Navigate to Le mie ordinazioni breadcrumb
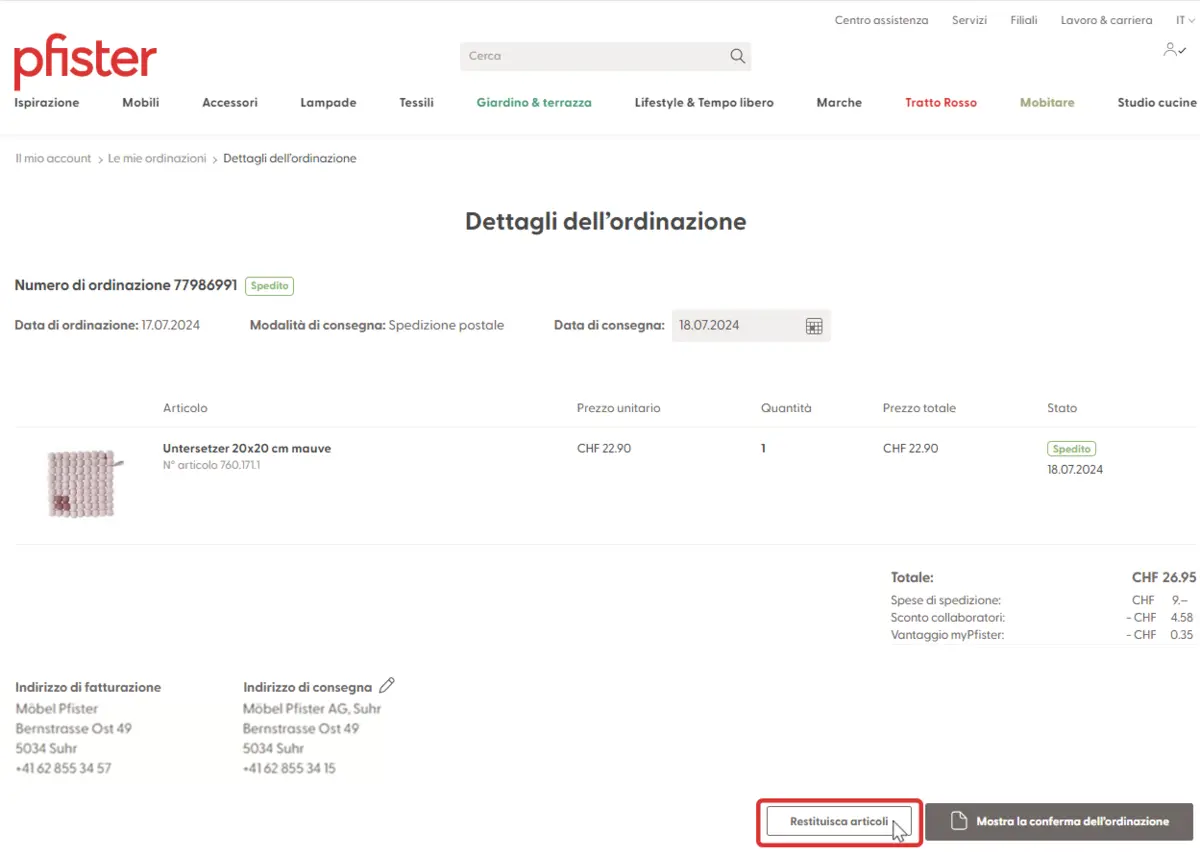 157,158
